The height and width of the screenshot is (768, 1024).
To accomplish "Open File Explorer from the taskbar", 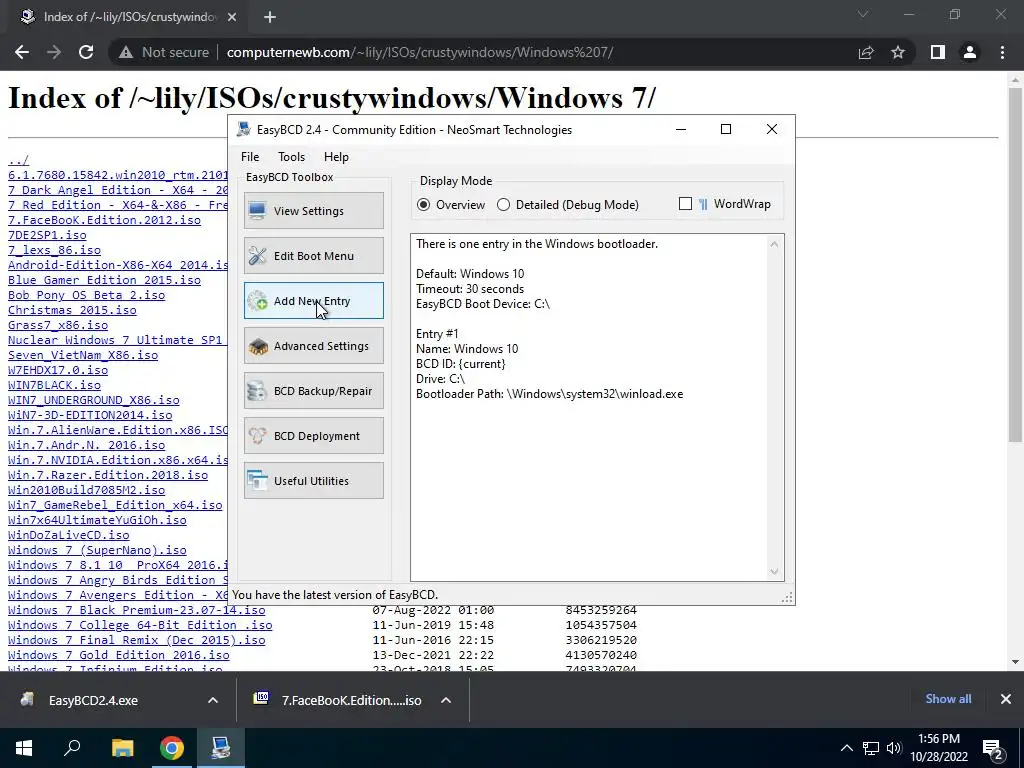I will (122, 748).
